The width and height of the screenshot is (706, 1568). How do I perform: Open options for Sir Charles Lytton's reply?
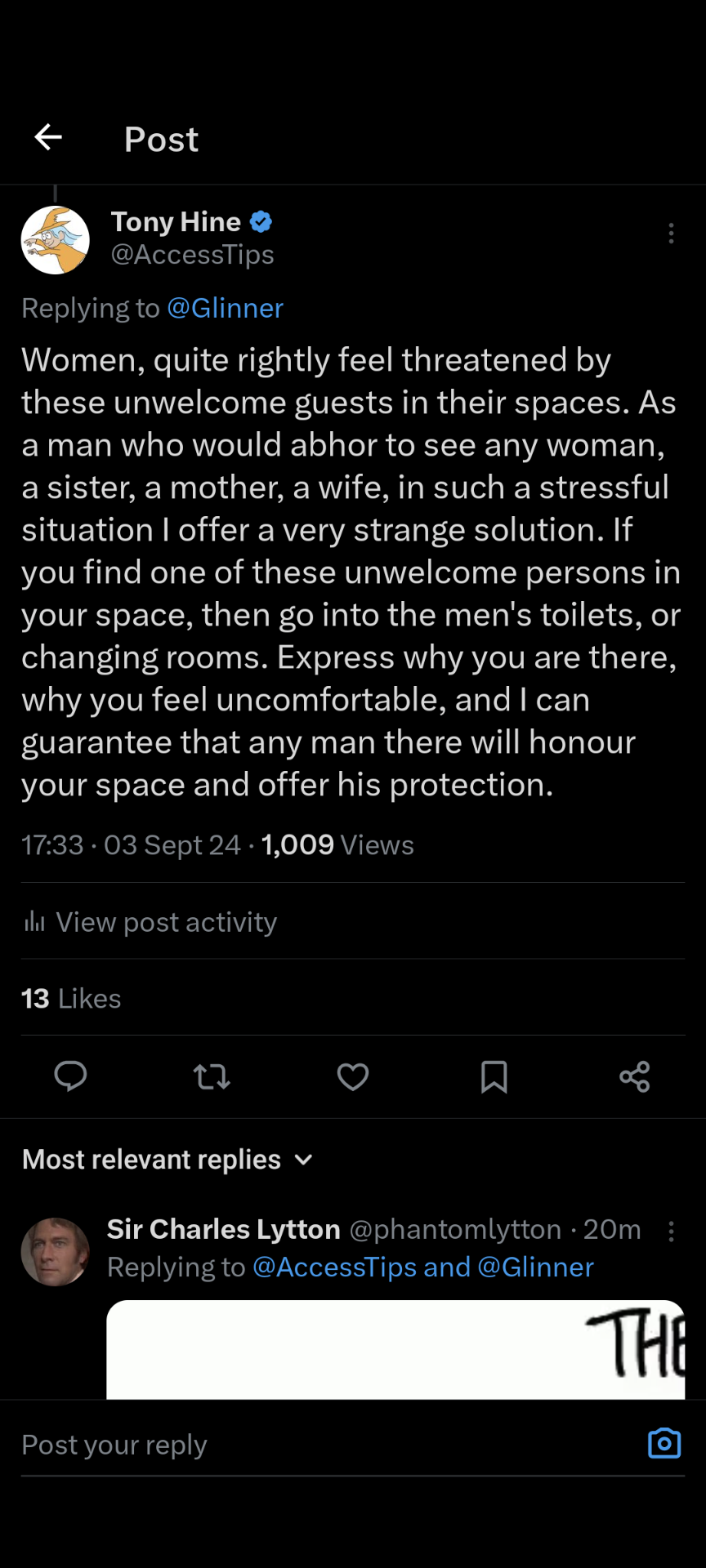pos(671,1232)
